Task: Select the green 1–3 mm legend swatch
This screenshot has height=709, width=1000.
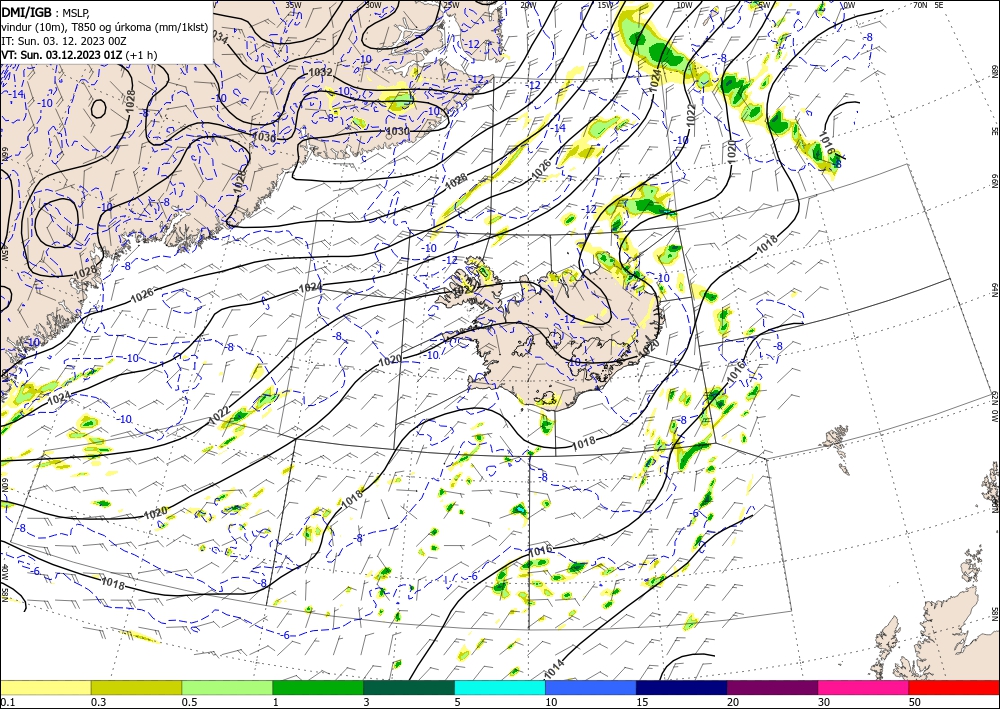Action: click(x=318, y=687)
